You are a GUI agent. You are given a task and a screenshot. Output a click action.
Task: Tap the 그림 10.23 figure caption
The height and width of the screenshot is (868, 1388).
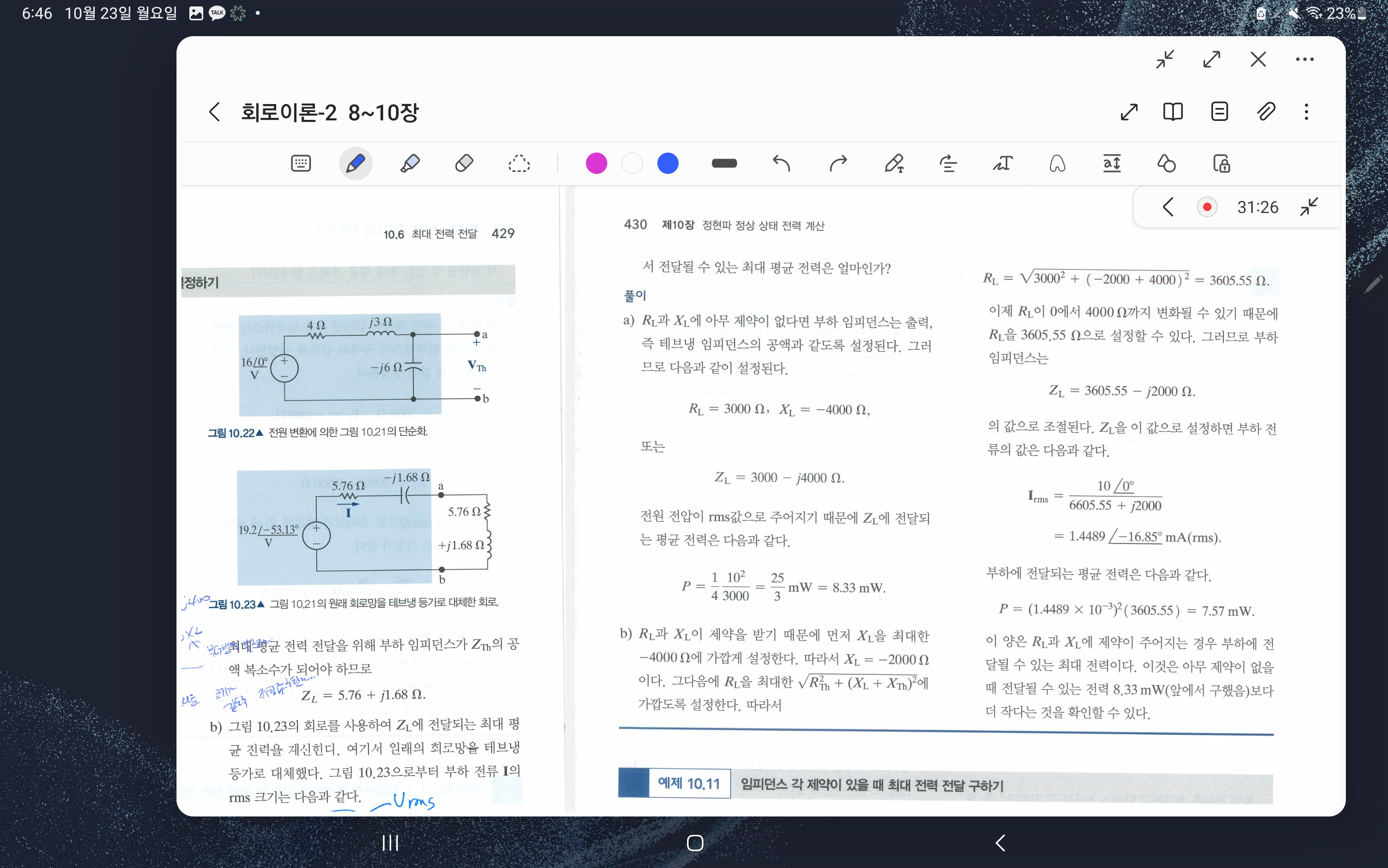pyautogui.click(x=353, y=603)
